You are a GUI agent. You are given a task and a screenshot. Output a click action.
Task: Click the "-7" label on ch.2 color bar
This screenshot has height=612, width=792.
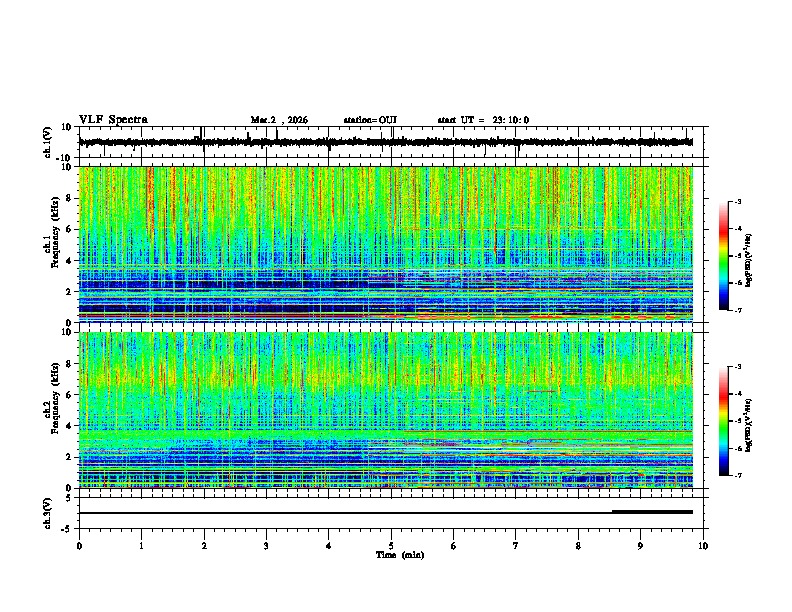(737, 476)
